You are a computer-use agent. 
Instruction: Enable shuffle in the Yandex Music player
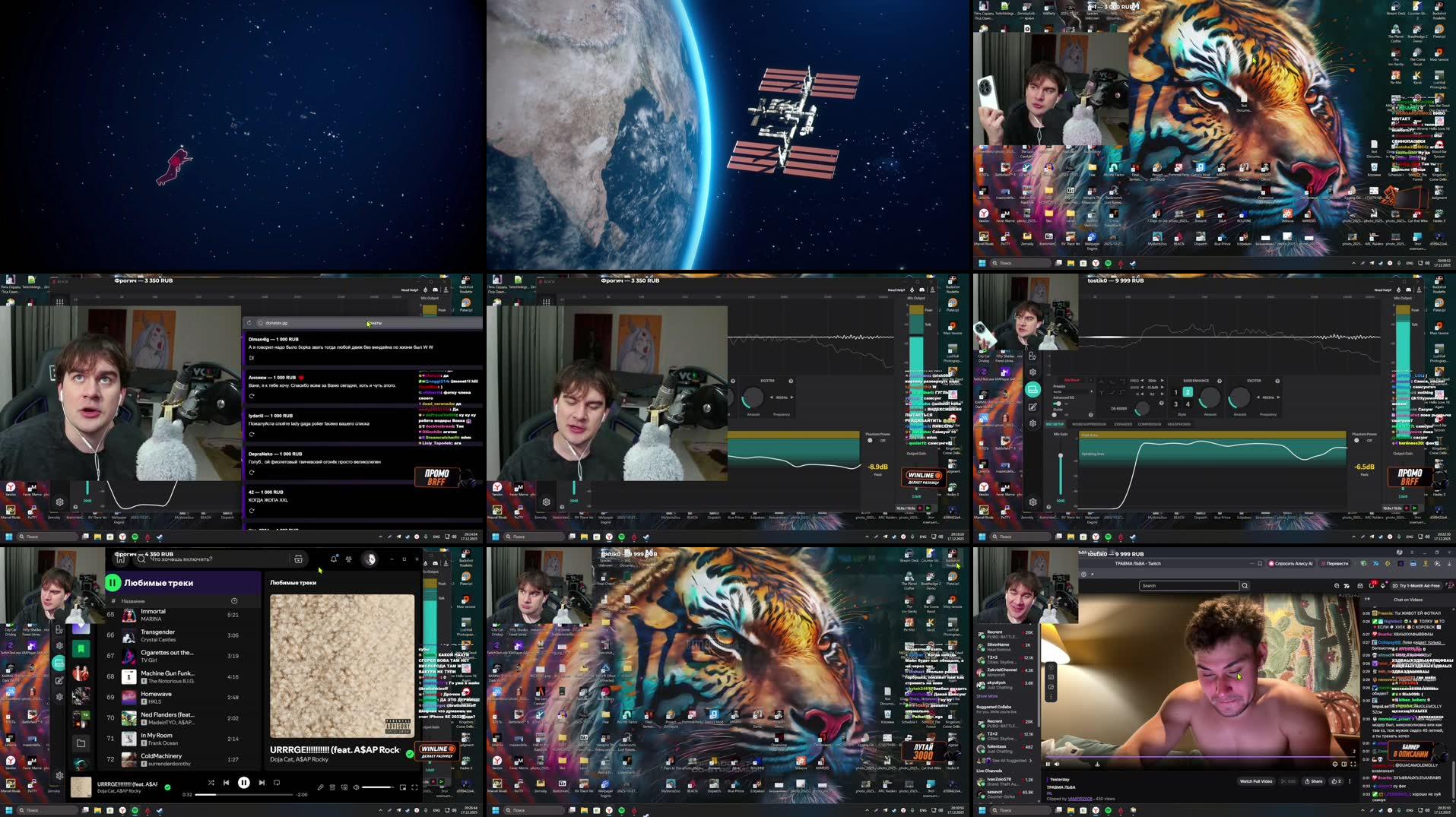(211, 784)
